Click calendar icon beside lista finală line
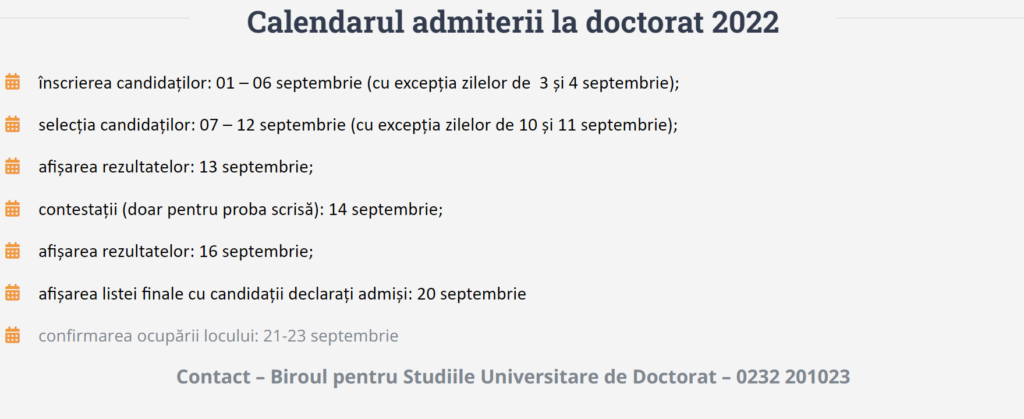 click(x=12, y=293)
